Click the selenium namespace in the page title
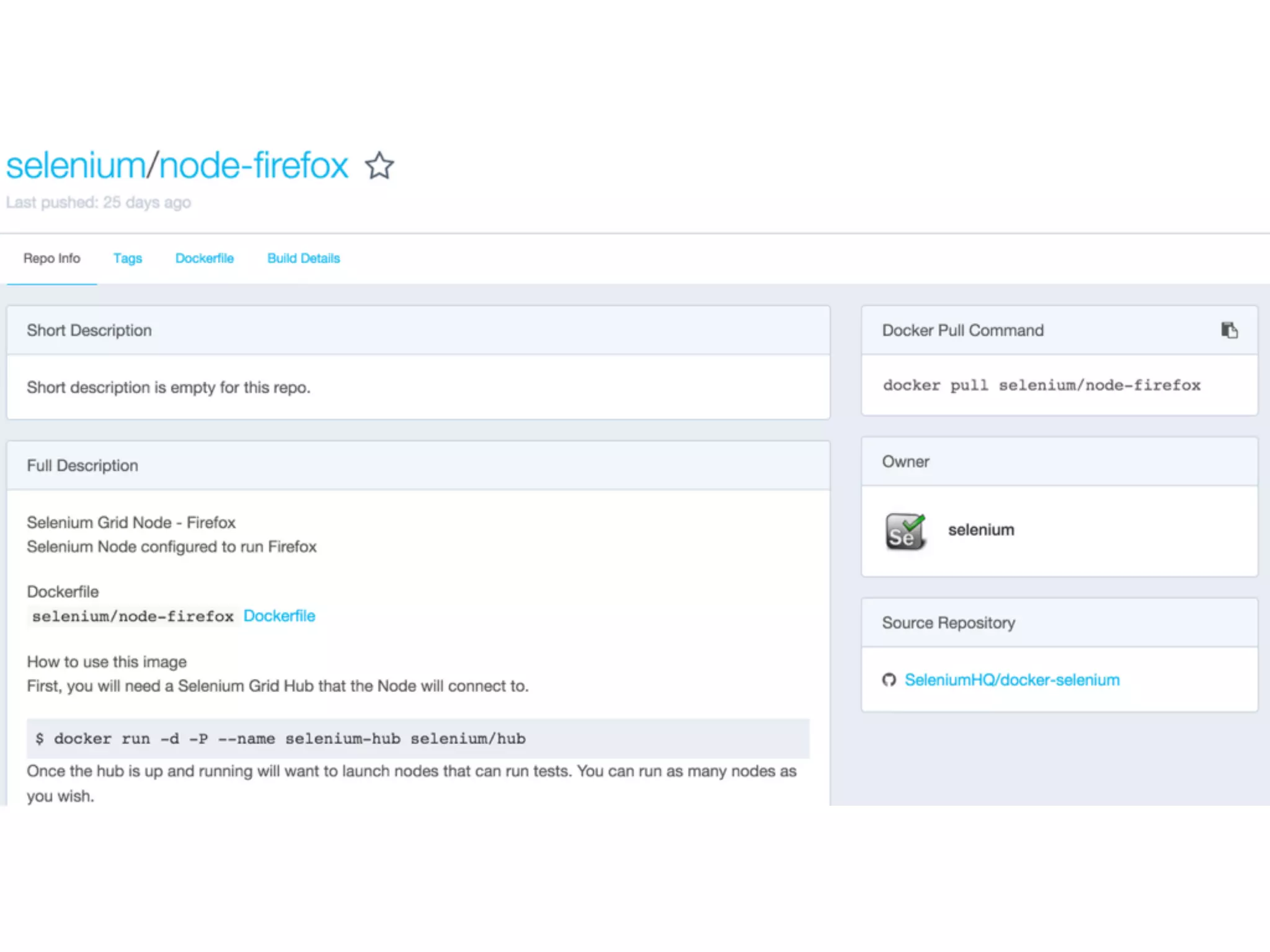The image size is (1270, 952). pos(76,166)
